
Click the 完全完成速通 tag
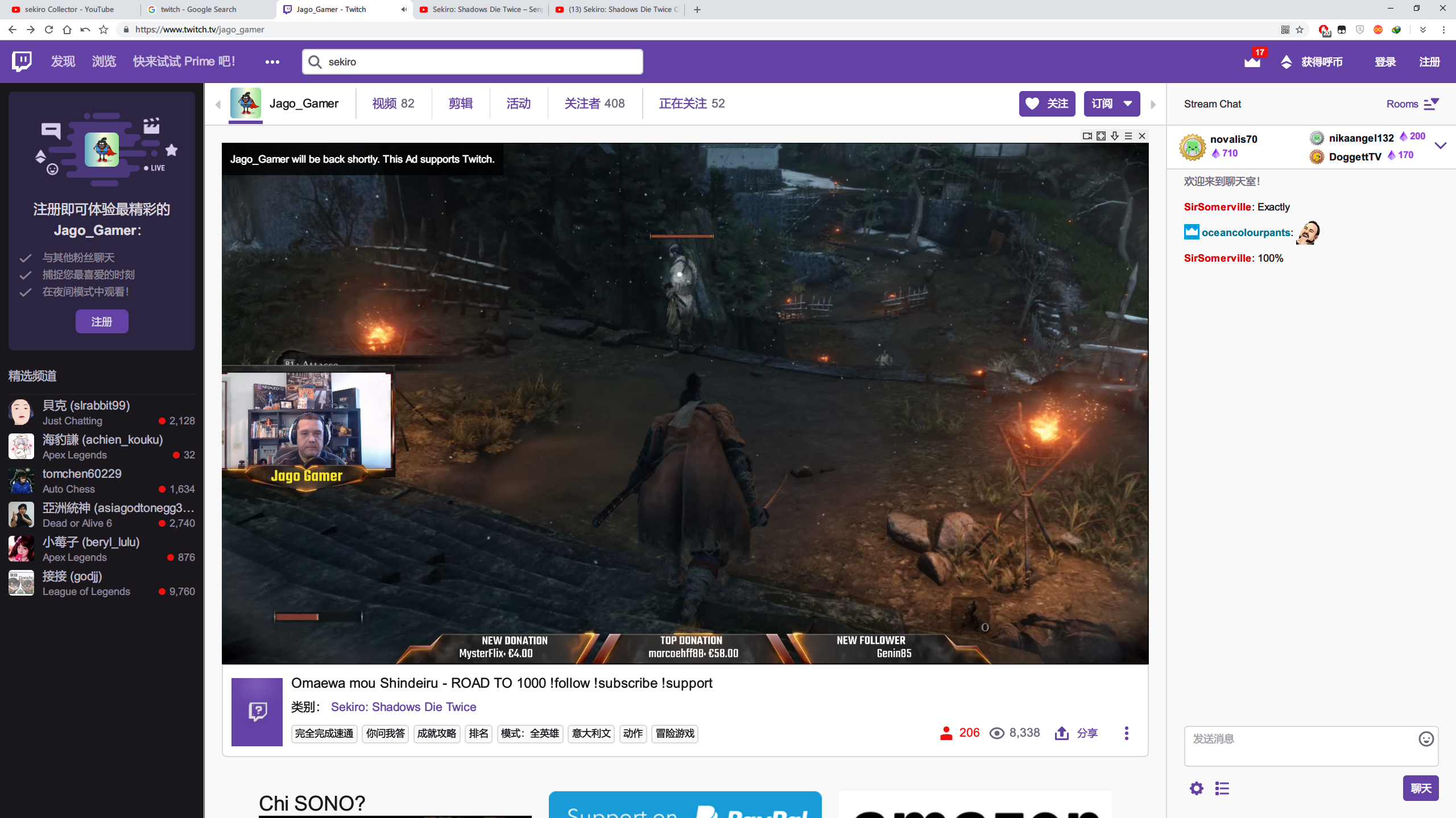(324, 733)
